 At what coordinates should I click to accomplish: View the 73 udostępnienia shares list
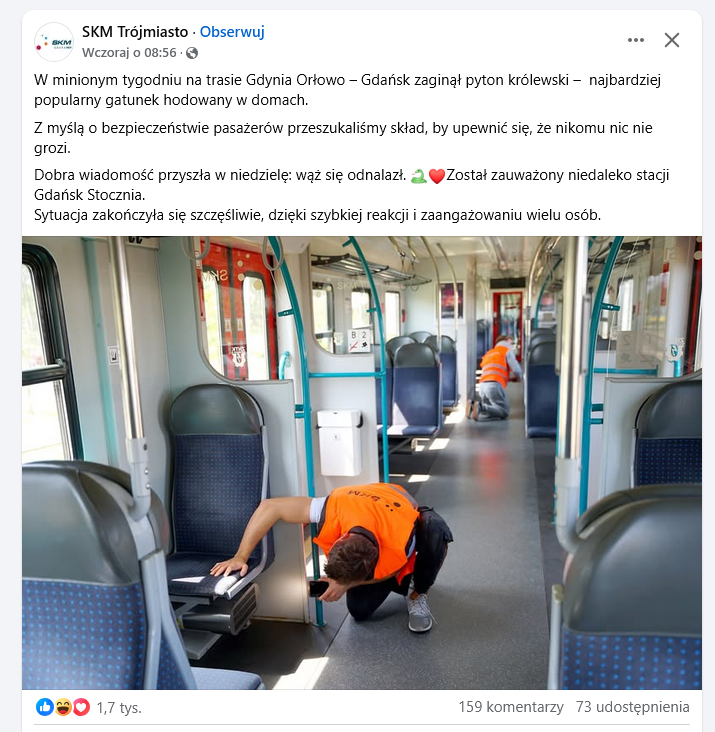click(x=632, y=707)
